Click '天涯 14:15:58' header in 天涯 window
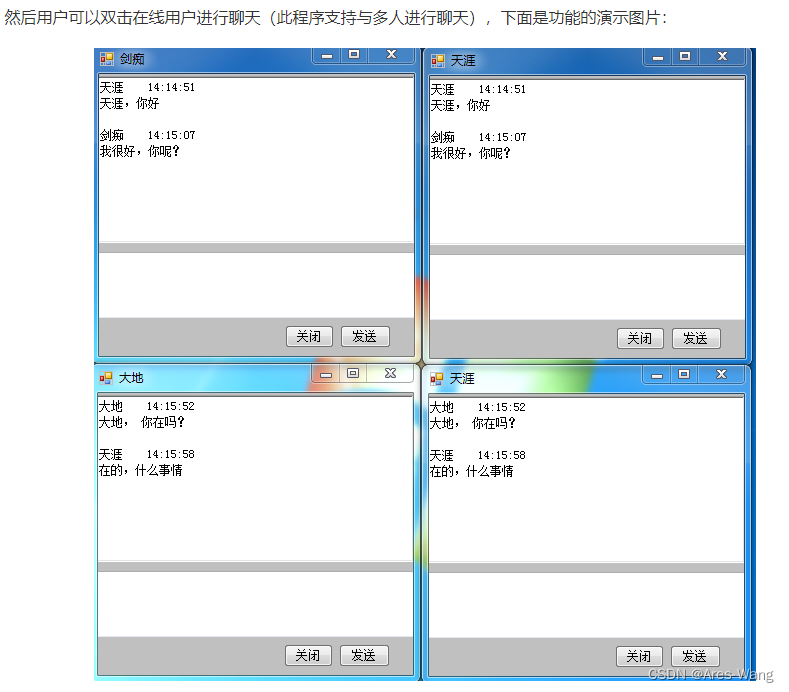Screen dimensions: 789x692 click(478, 455)
